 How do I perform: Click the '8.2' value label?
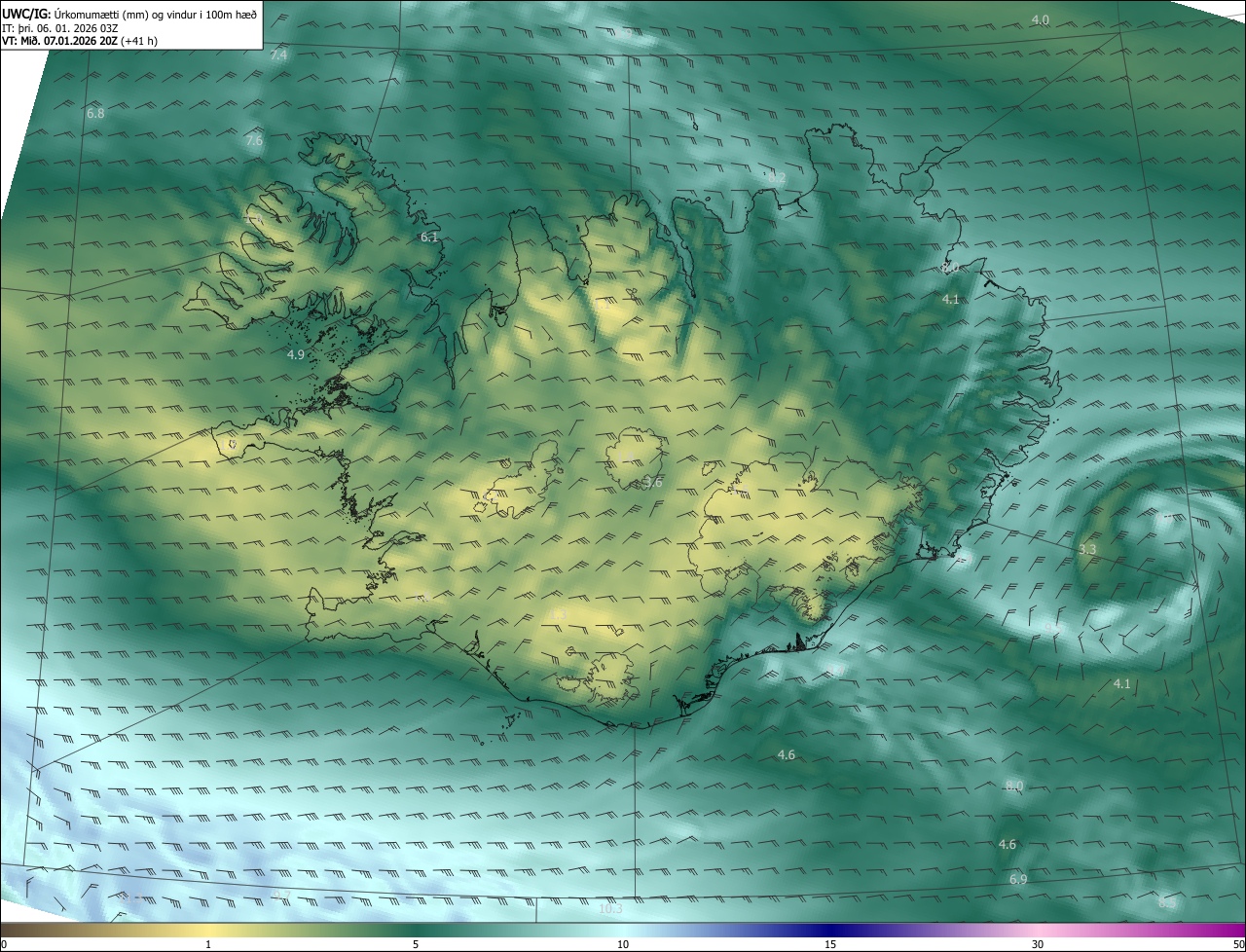(x=777, y=177)
